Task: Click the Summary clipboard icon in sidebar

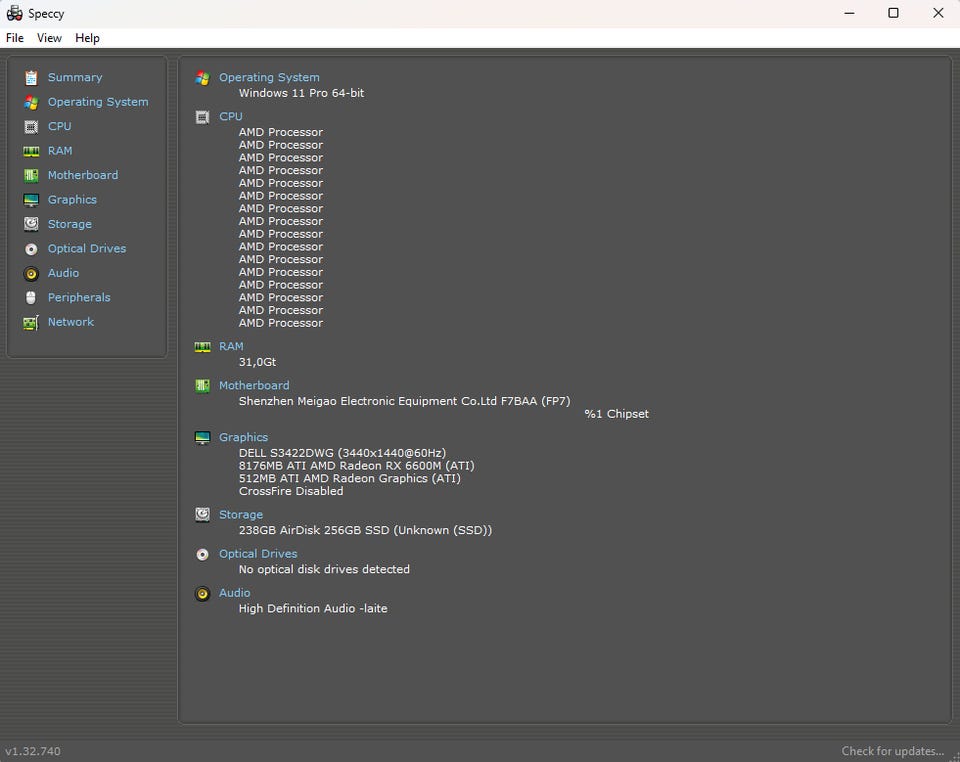Action: (x=31, y=78)
